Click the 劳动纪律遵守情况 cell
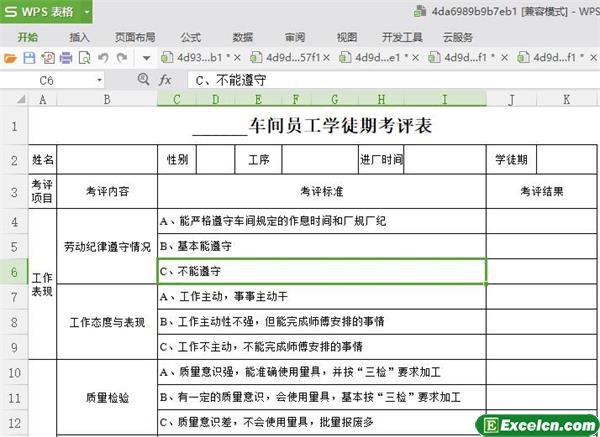 (x=107, y=247)
